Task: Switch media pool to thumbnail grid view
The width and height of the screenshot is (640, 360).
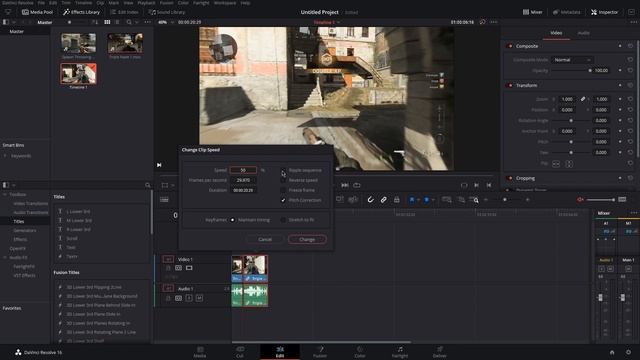Action: point(107,22)
